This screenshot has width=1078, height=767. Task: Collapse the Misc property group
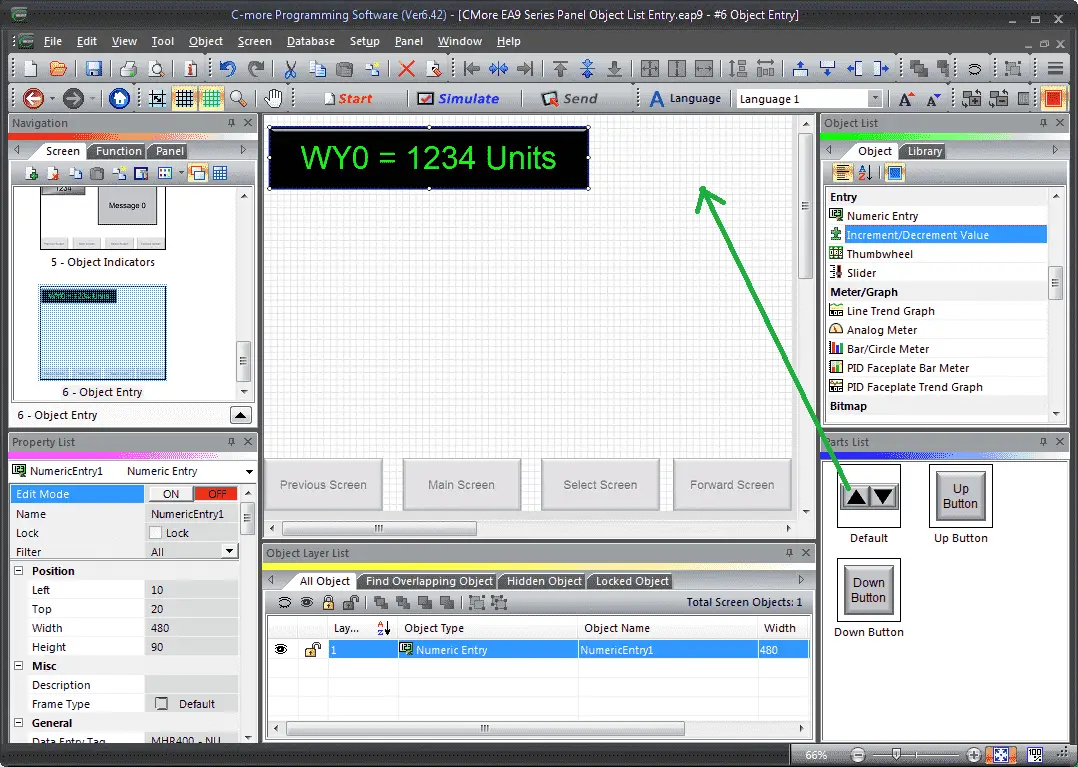(19, 665)
